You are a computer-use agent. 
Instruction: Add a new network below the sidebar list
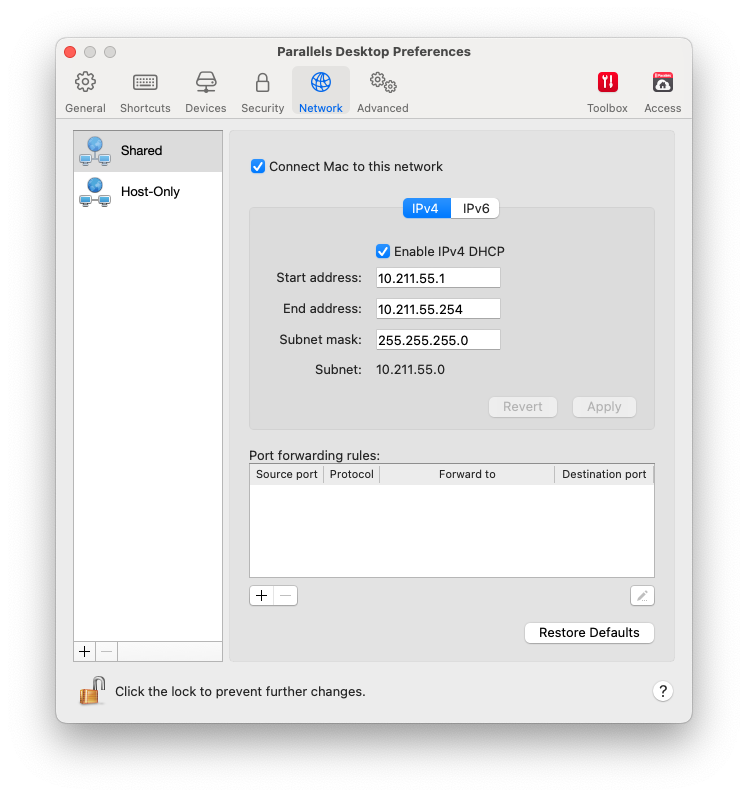pos(85,651)
